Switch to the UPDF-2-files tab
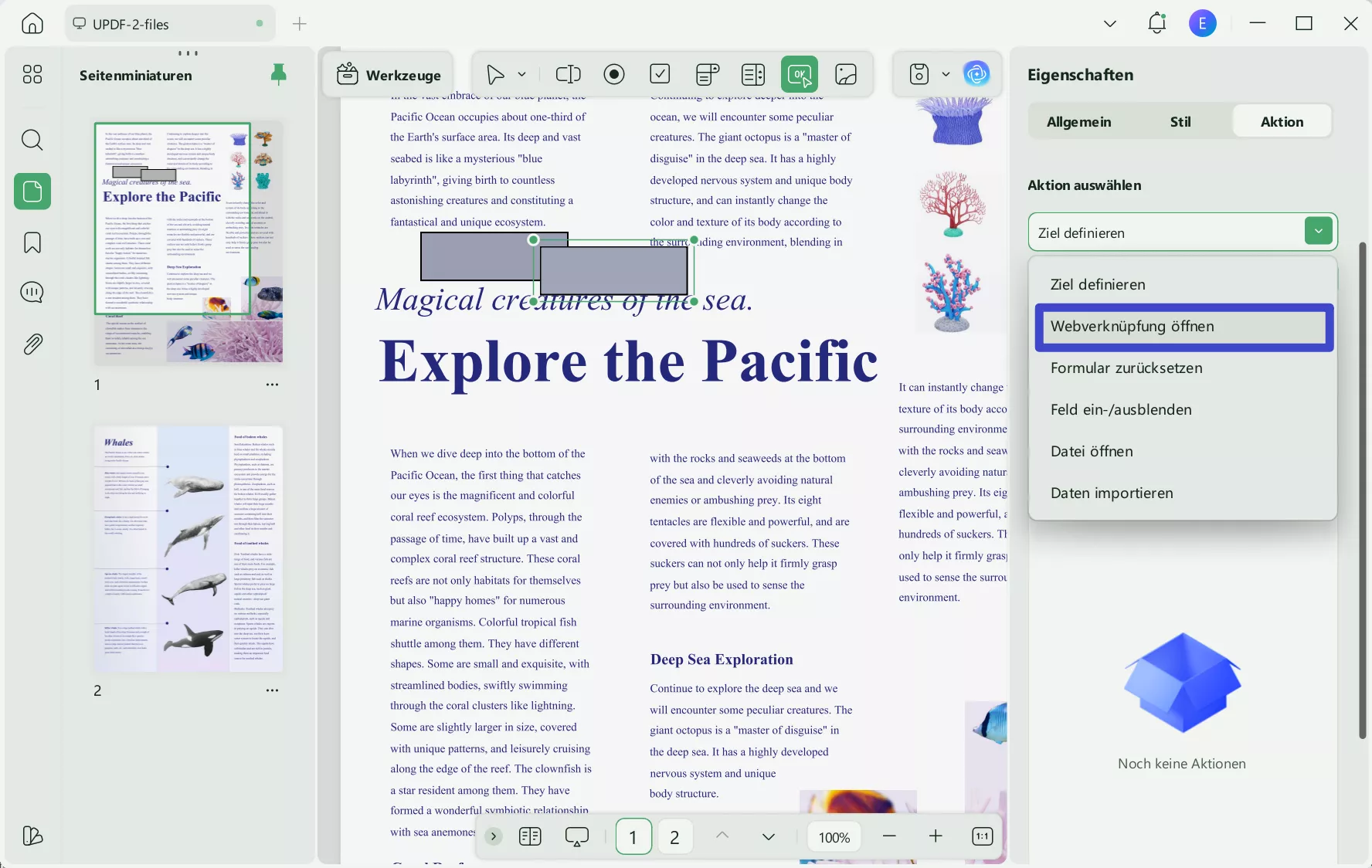Image resolution: width=1372 pixels, height=868 pixels. (x=170, y=24)
